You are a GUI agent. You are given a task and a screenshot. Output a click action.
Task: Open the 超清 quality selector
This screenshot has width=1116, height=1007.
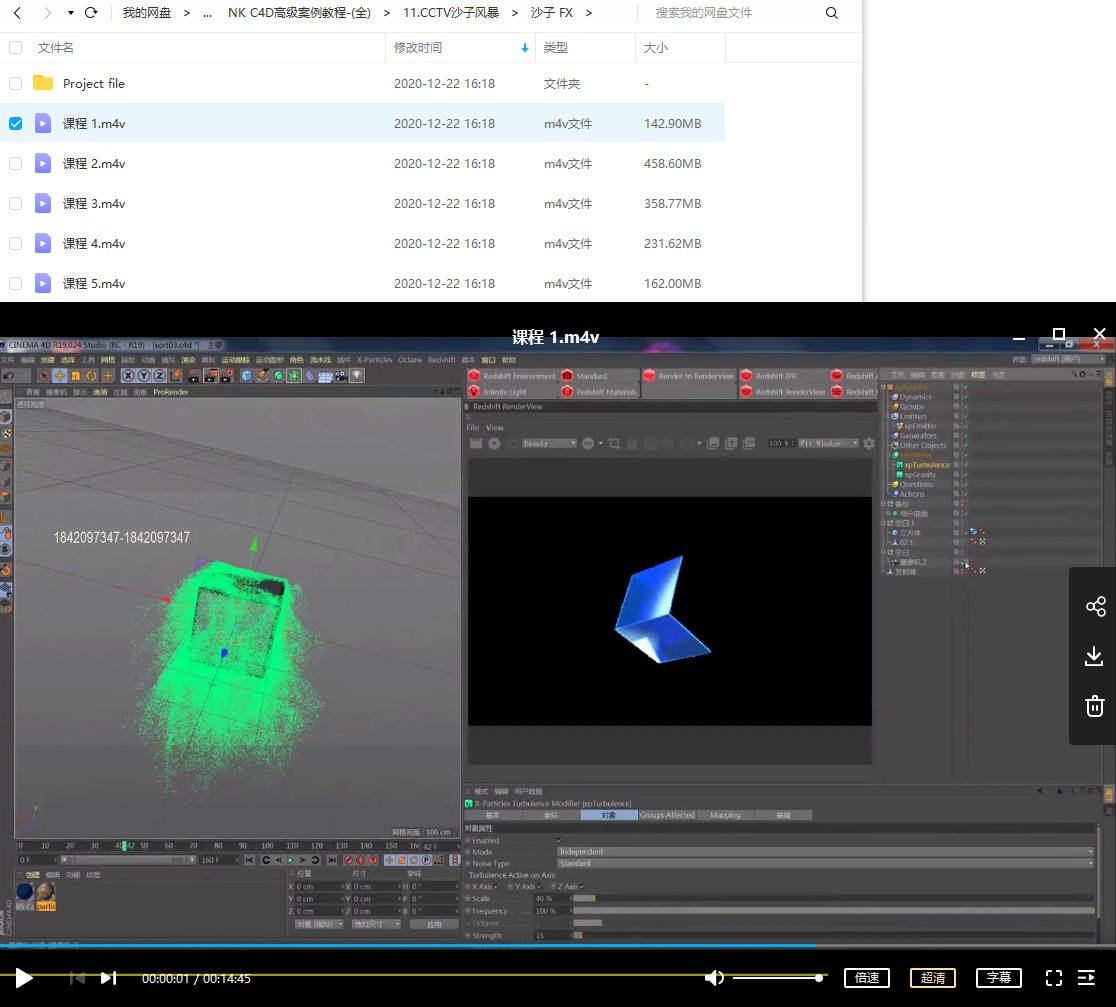coord(932,978)
